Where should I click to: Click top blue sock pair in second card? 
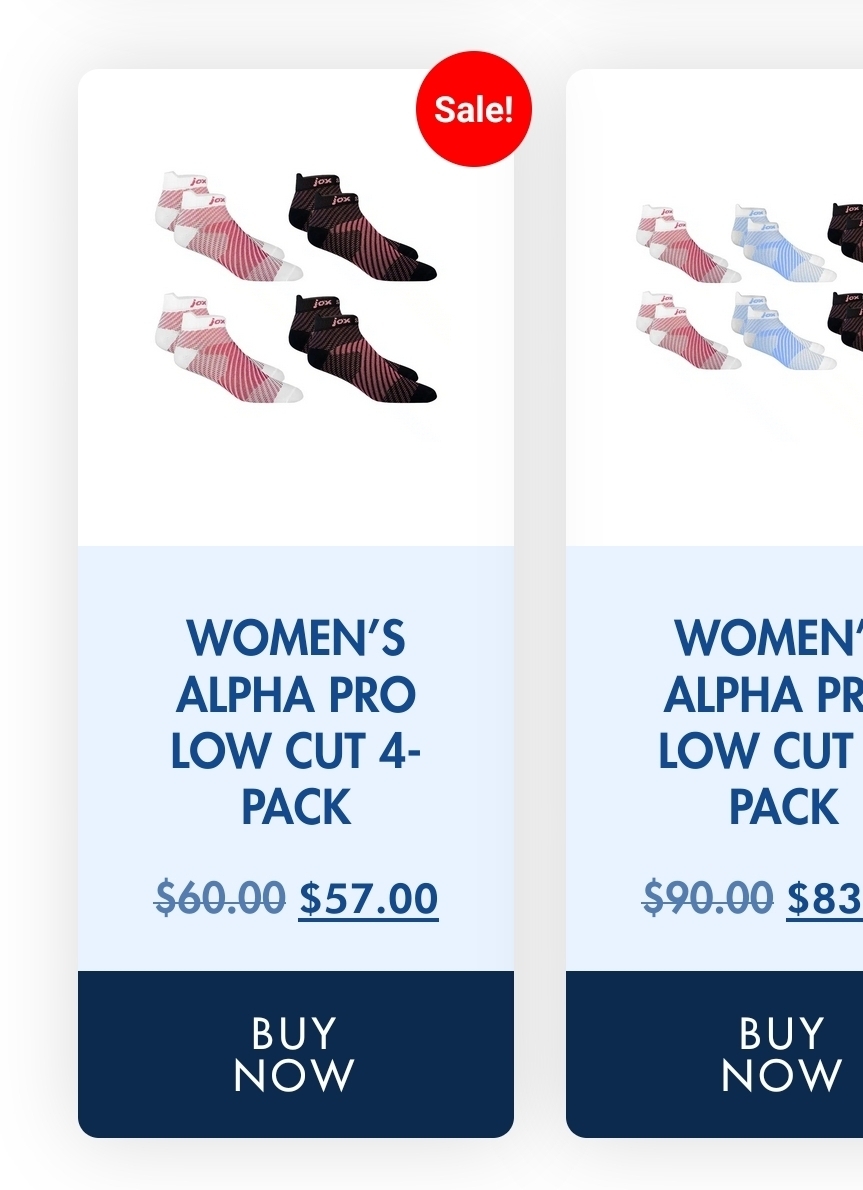pyautogui.click(x=775, y=243)
